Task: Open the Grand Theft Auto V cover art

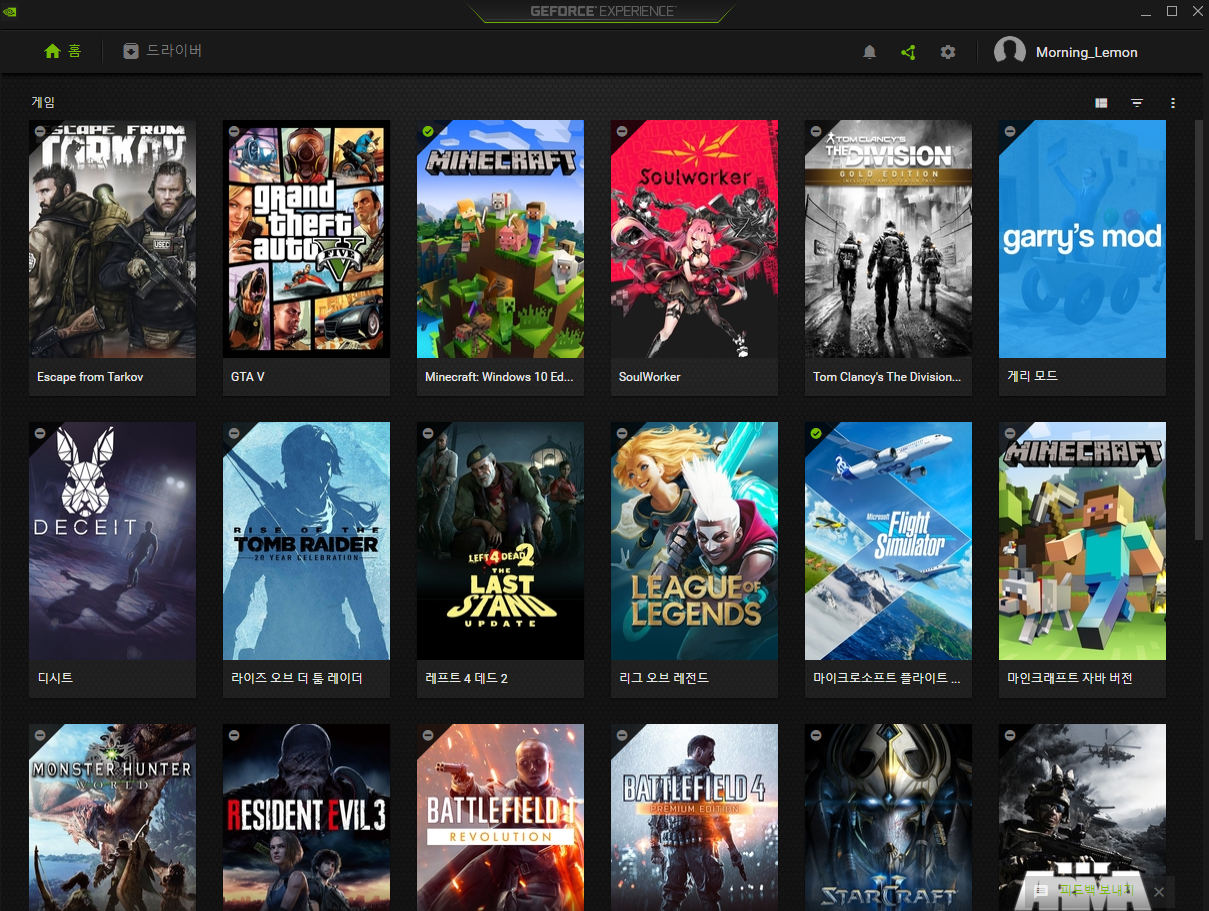Action: (306, 239)
